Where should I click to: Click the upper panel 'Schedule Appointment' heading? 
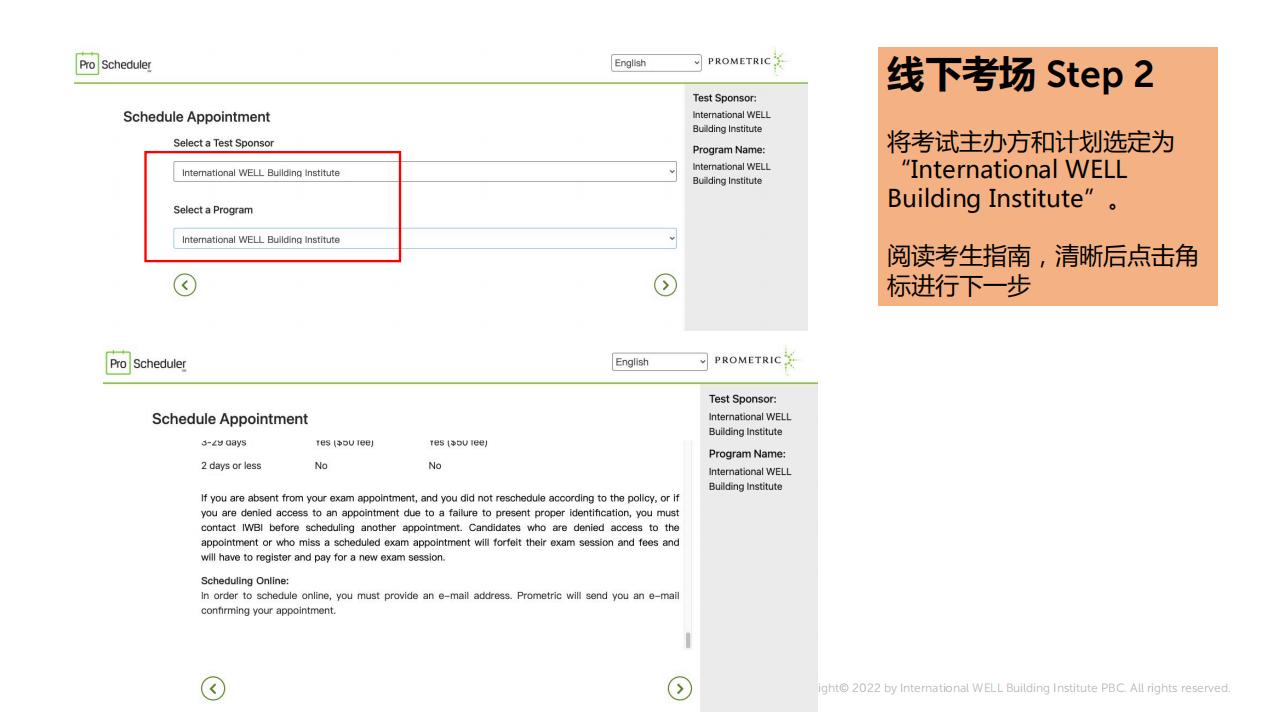pos(197,117)
